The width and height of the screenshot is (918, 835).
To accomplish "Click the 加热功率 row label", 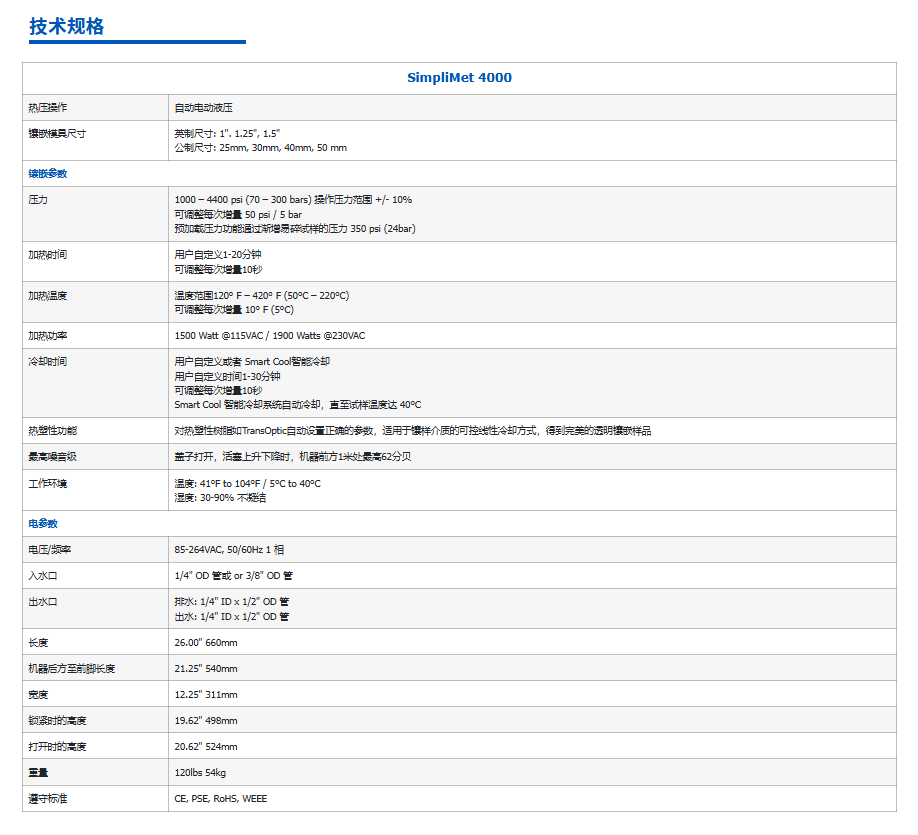I will [47, 336].
